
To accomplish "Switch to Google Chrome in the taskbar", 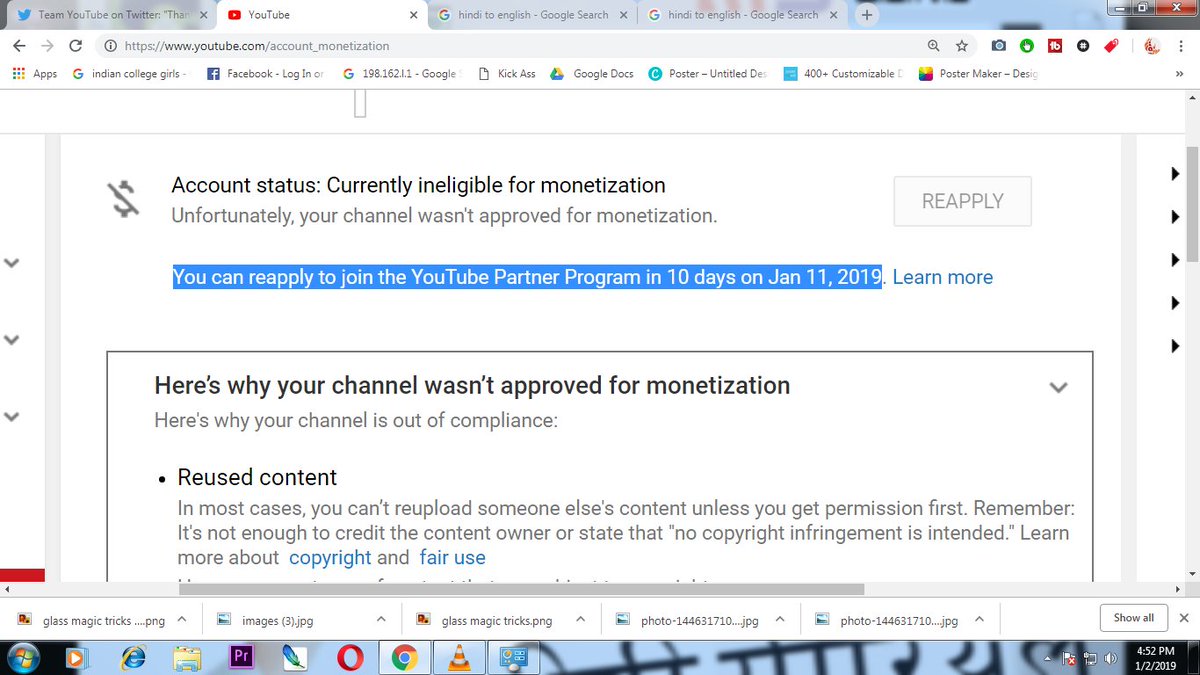I will pyautogui.click(x=404, y=657).
